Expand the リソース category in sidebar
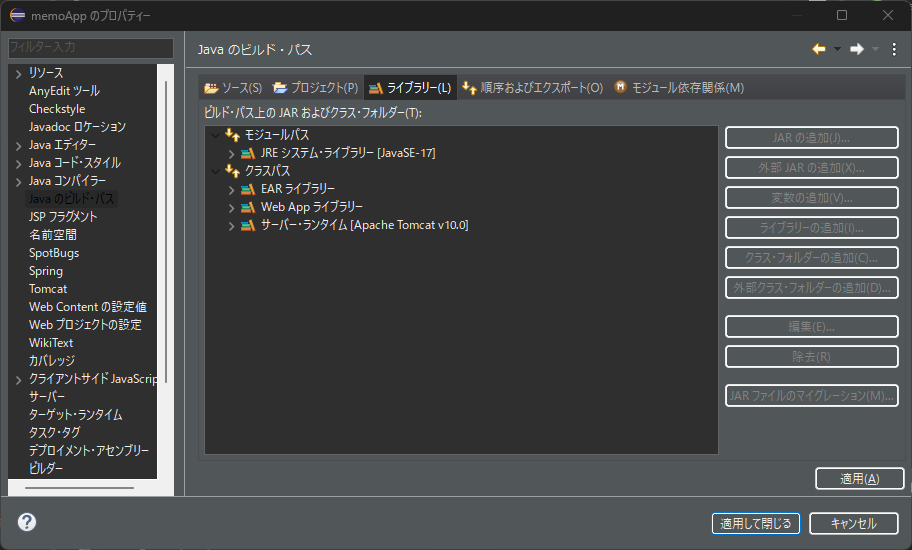This screenshot has width=912, height=550. [x=18, y=74]
